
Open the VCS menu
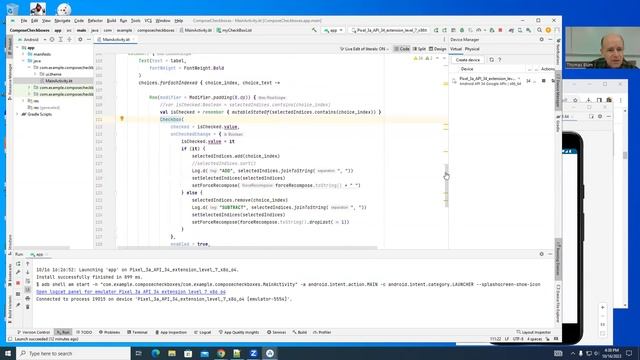point(148,20)
